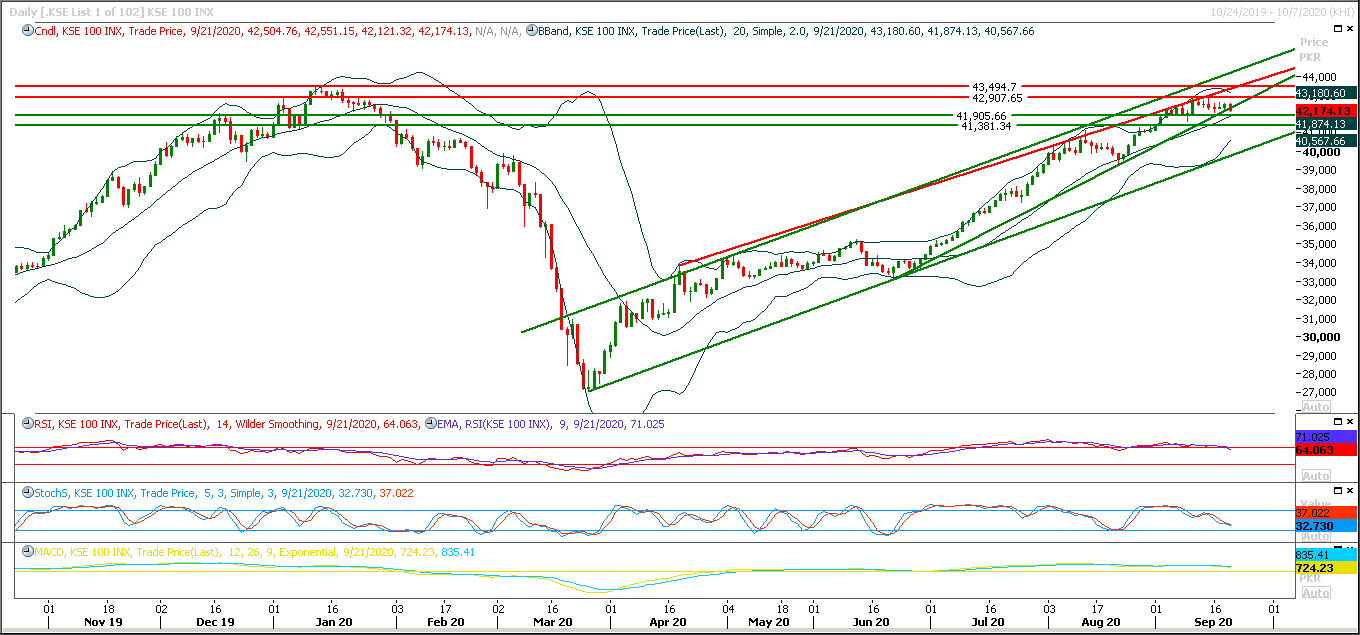Click the clock icon beside the Cndl legend
1360x635 pixels.
(x=28, y=31)
